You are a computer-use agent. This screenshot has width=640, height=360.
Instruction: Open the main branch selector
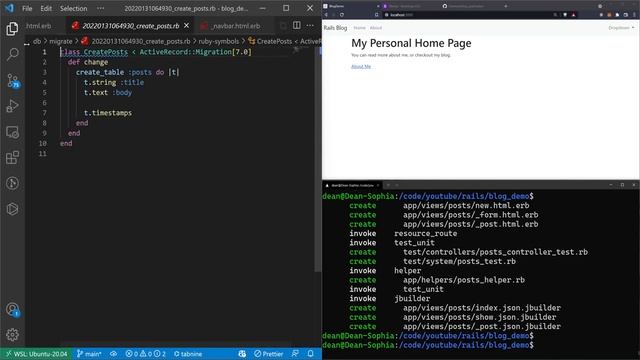coord(89,353)
